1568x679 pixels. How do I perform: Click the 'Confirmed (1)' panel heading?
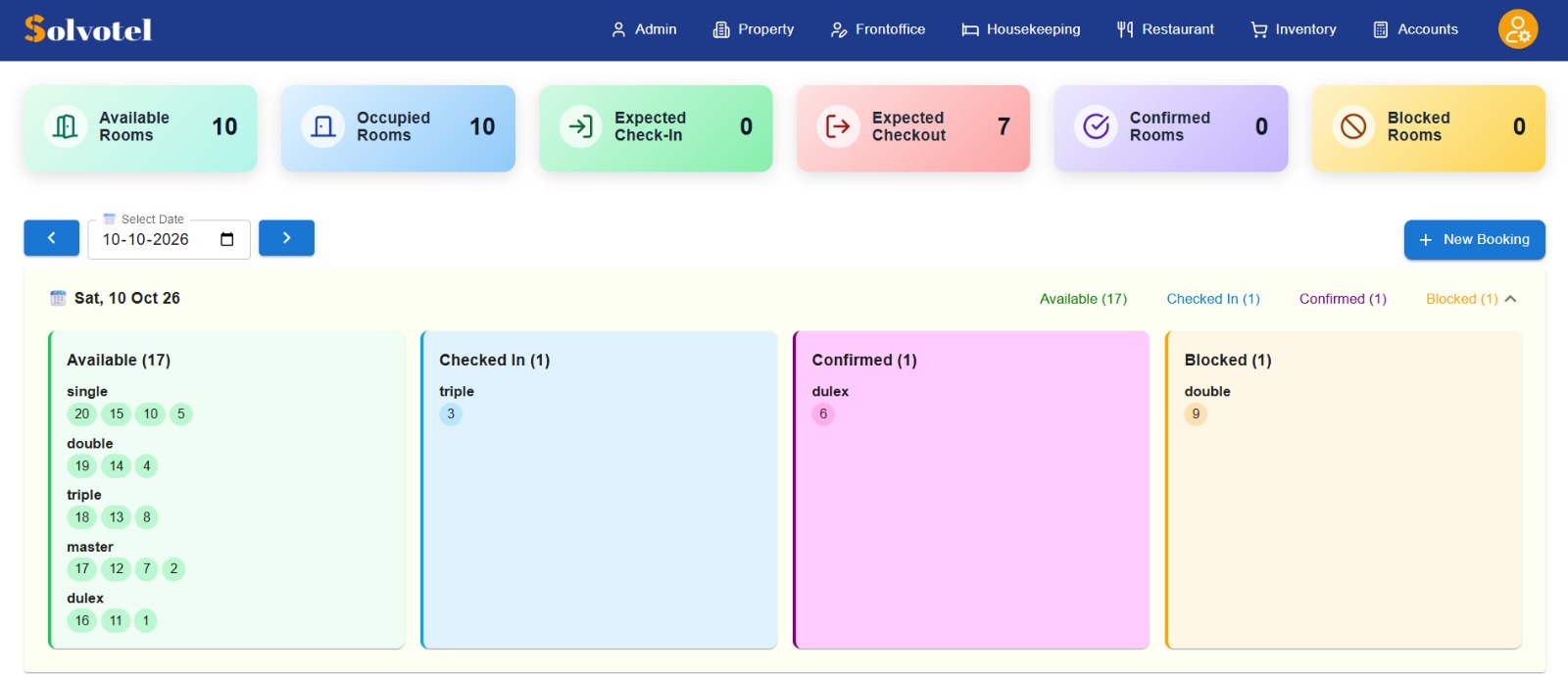coord(864,361)
